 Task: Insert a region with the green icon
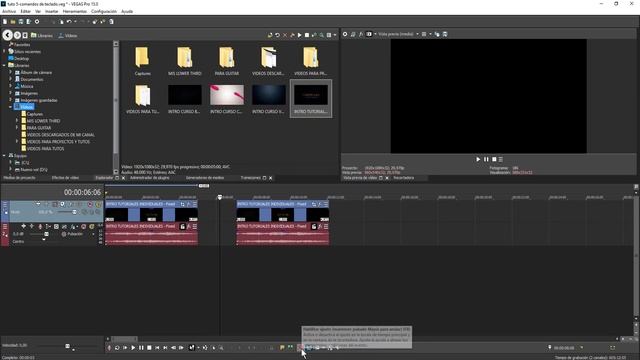tap(290, 348)
